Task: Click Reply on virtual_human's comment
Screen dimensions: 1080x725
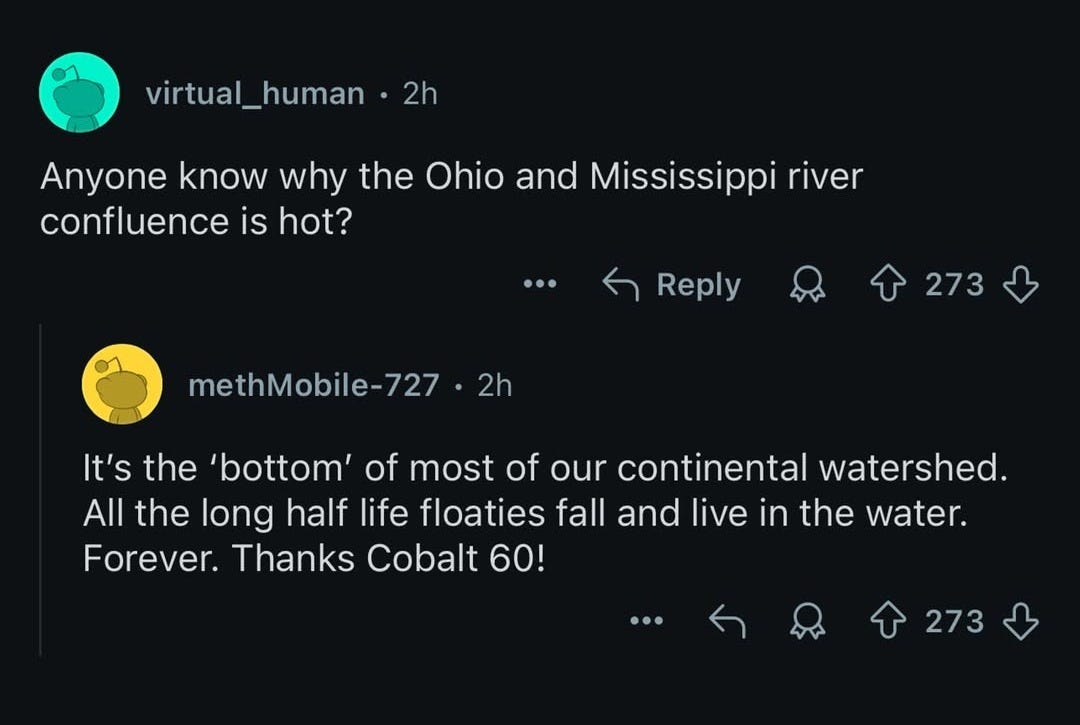Action: 672,286
